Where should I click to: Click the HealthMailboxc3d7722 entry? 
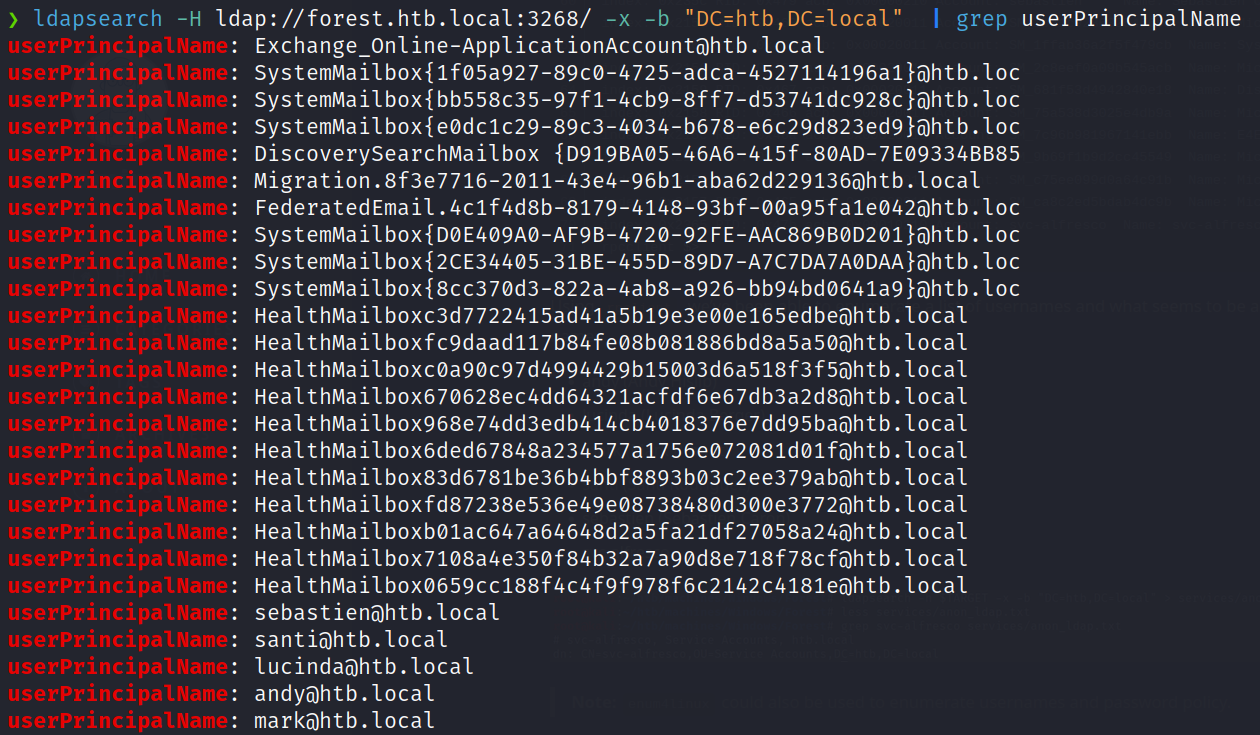(610, 316)
